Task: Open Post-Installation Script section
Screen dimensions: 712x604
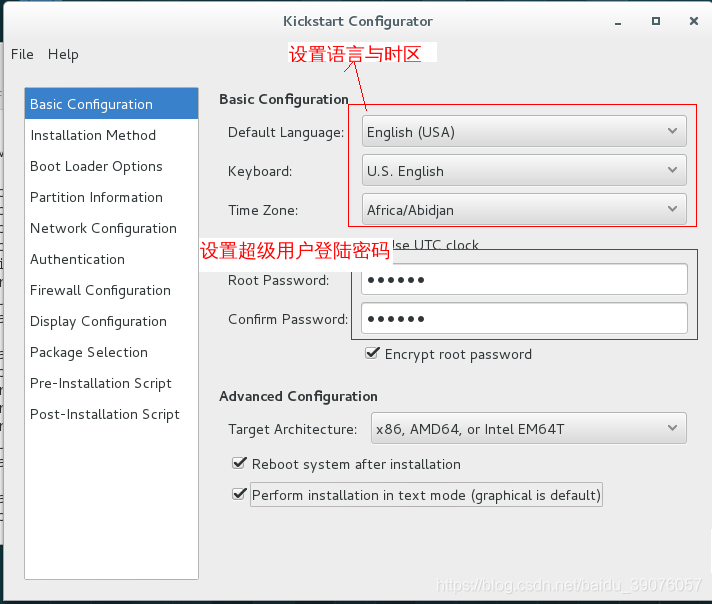Action: point(111,414)
